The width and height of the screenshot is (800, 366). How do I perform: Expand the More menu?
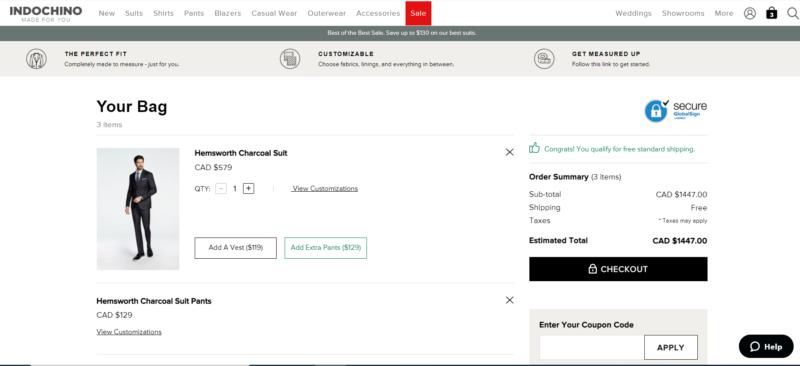click(723, 13)
